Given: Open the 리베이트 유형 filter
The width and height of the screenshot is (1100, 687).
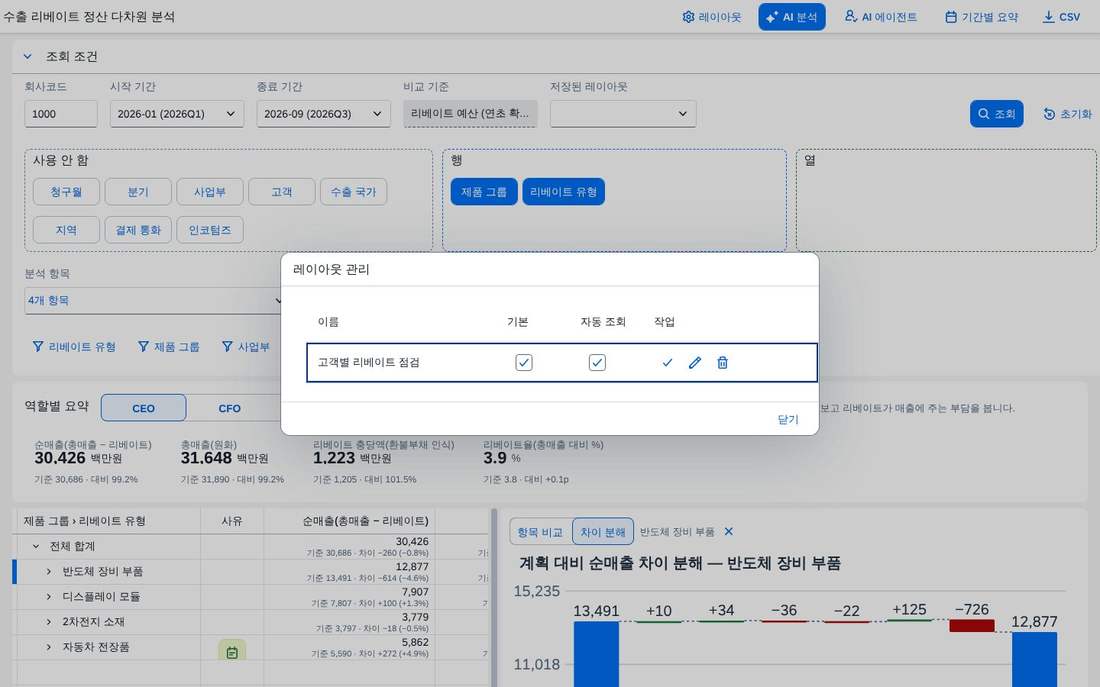Looking at the screenshot, I should click(x=74, y=347).
